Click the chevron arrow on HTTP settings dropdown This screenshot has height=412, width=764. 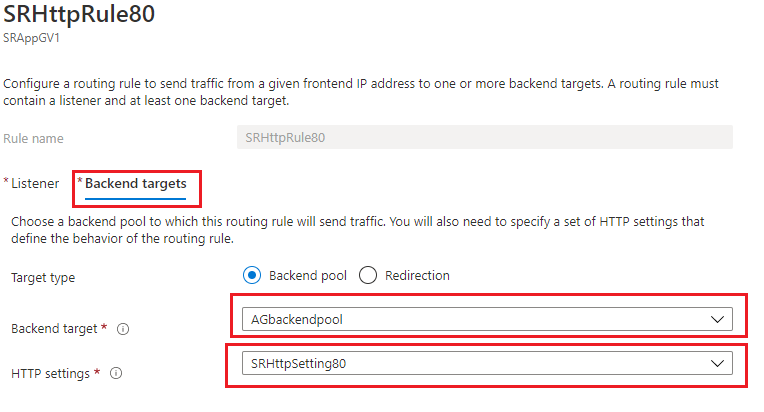tap(716, 364)
